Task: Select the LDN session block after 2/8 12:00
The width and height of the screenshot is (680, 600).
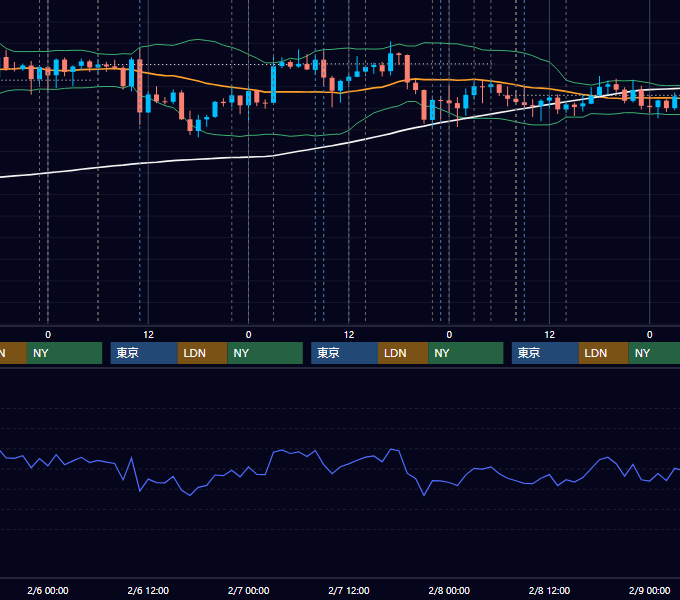Action: point(604,353)
